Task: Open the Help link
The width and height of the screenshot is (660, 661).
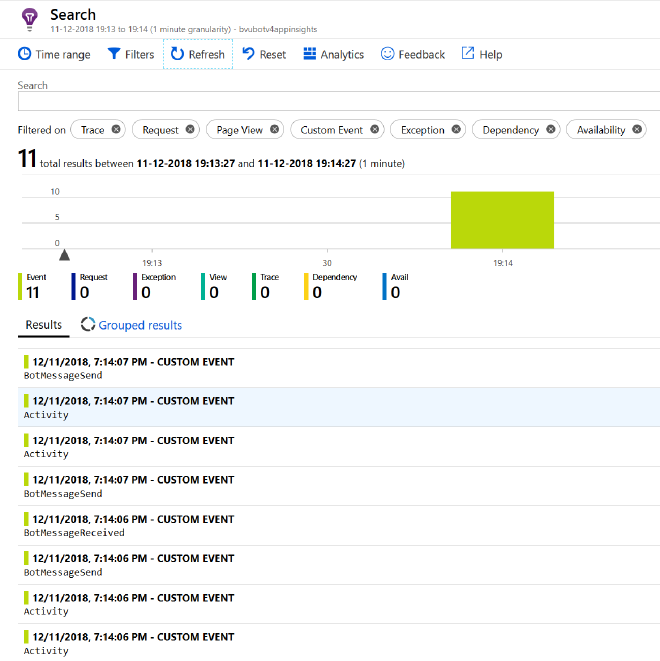Action: pyautogui.click(x=482, y=54)
